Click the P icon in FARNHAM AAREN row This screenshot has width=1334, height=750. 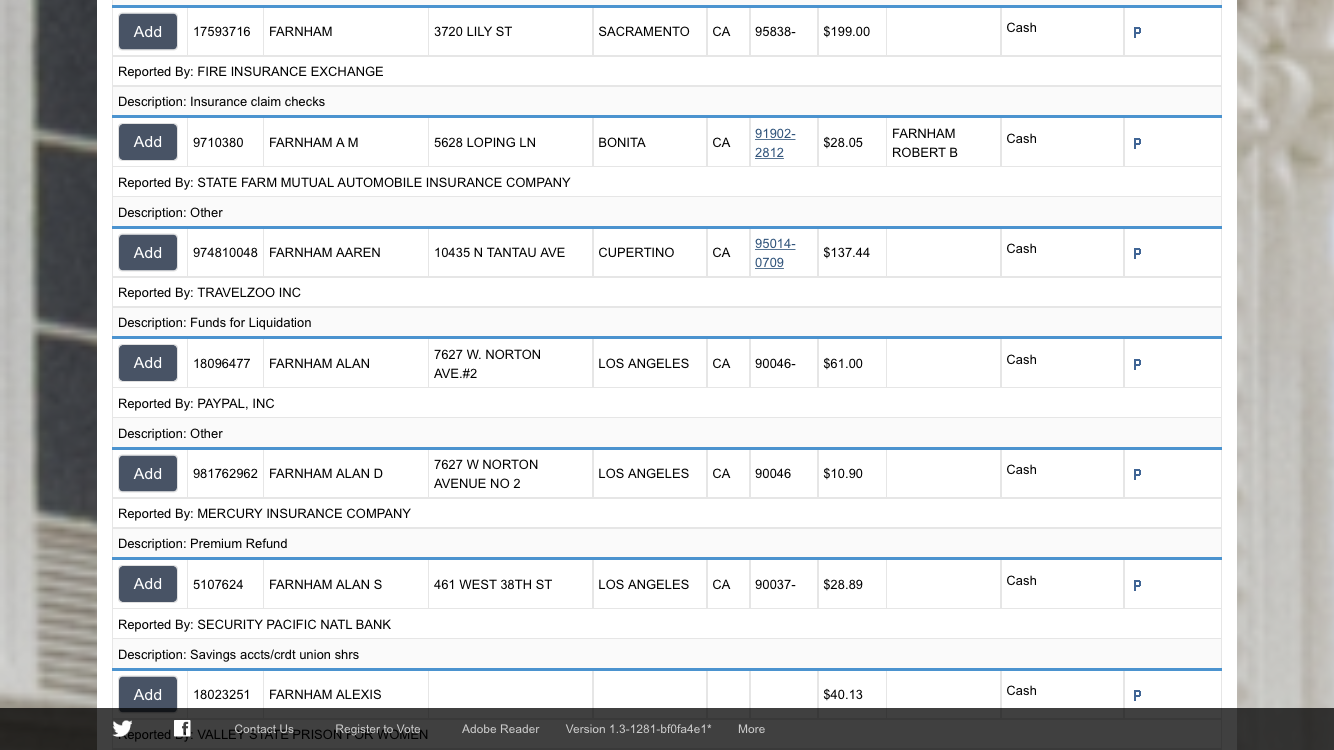(1137, 253)
